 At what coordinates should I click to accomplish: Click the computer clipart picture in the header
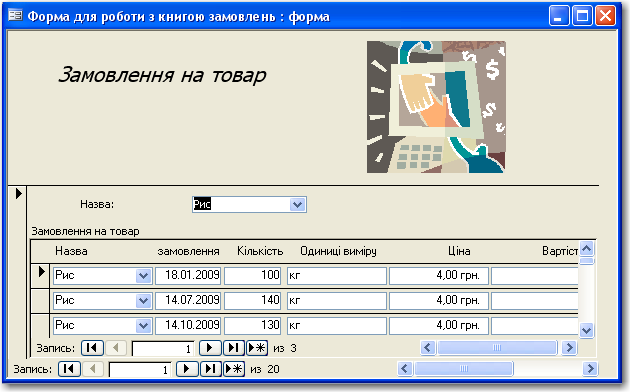pyautogui.click(x=436, y=107)
